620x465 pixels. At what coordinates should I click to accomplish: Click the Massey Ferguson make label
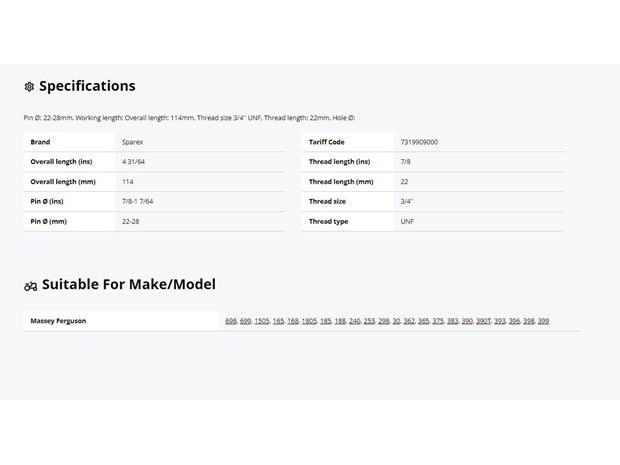[58, 321]
